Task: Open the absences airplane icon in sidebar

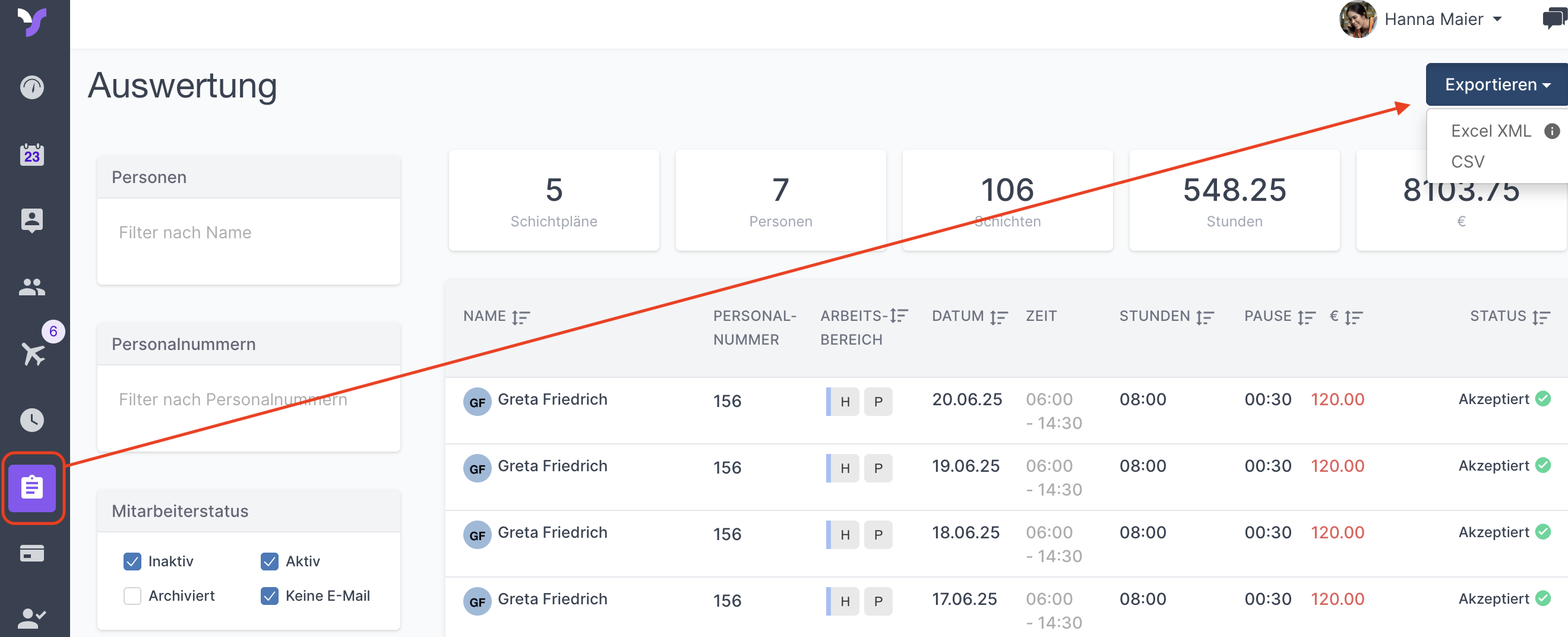Action: click(x=33, y=354)
